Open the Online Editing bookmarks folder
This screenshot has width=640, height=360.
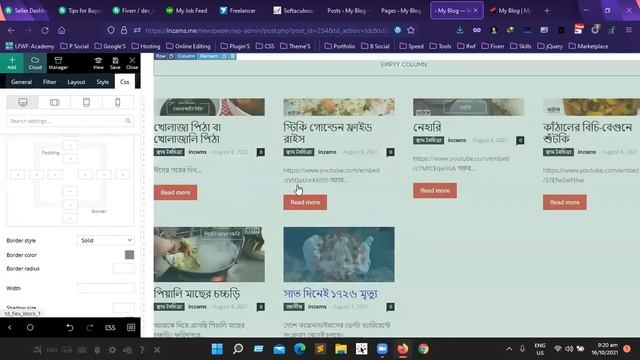tap(188, 46)
